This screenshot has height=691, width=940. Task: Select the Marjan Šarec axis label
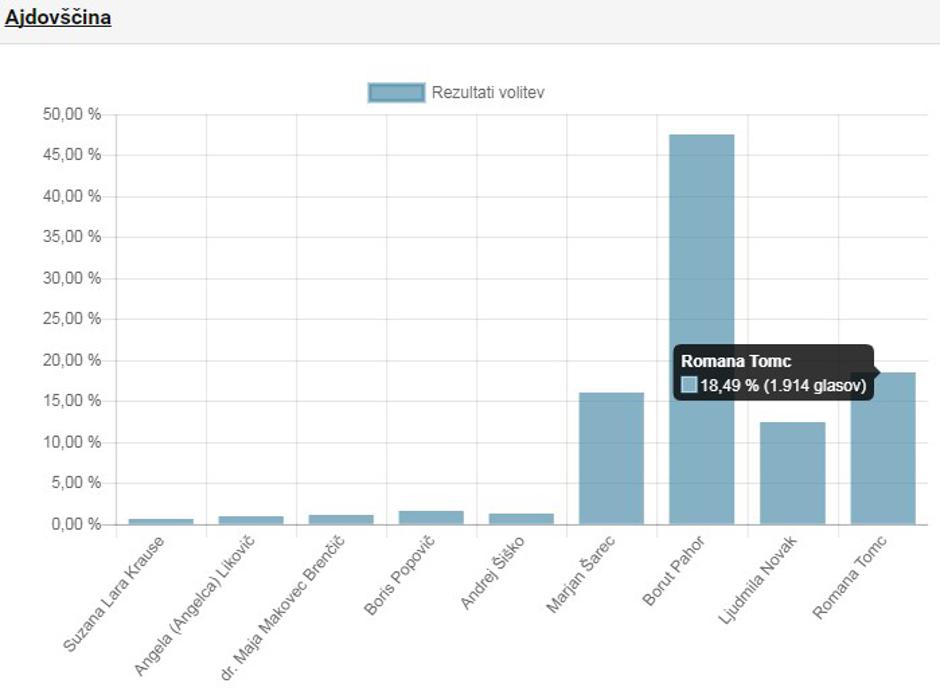pyautogui.click(x=582, y=575)
